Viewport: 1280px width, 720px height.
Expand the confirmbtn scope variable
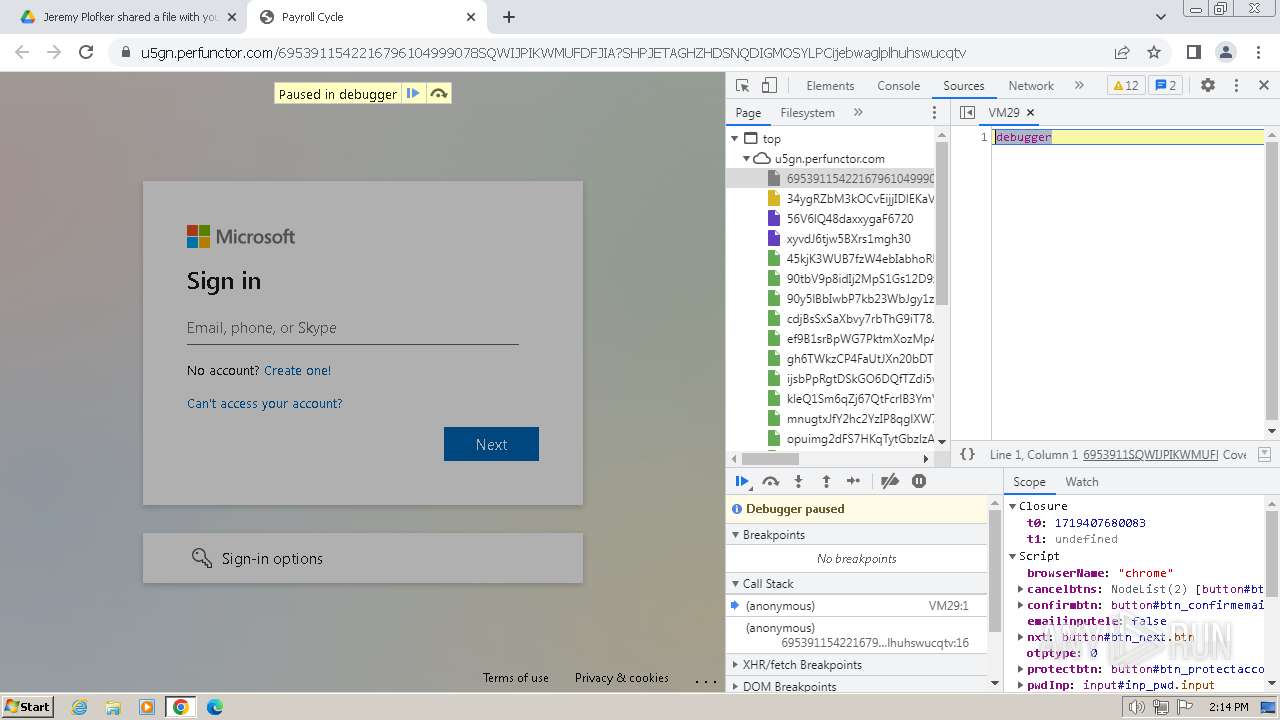(1020, 605)
